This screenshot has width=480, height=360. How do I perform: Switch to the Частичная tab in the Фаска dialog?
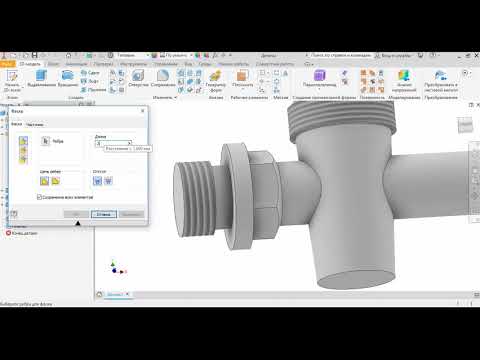click(35, 124)
